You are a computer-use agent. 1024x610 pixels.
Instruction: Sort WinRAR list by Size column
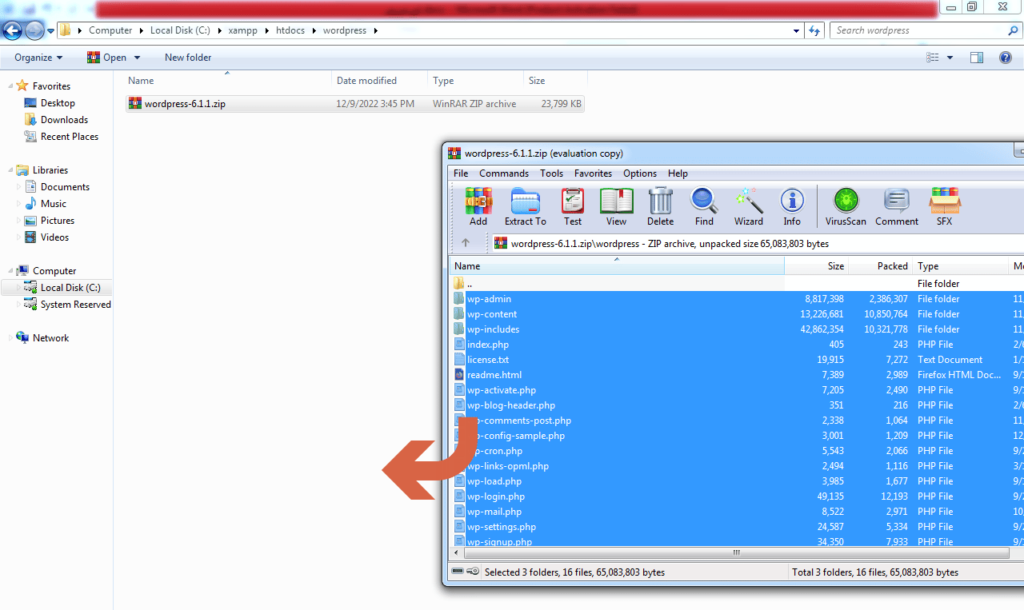point(816,266)
